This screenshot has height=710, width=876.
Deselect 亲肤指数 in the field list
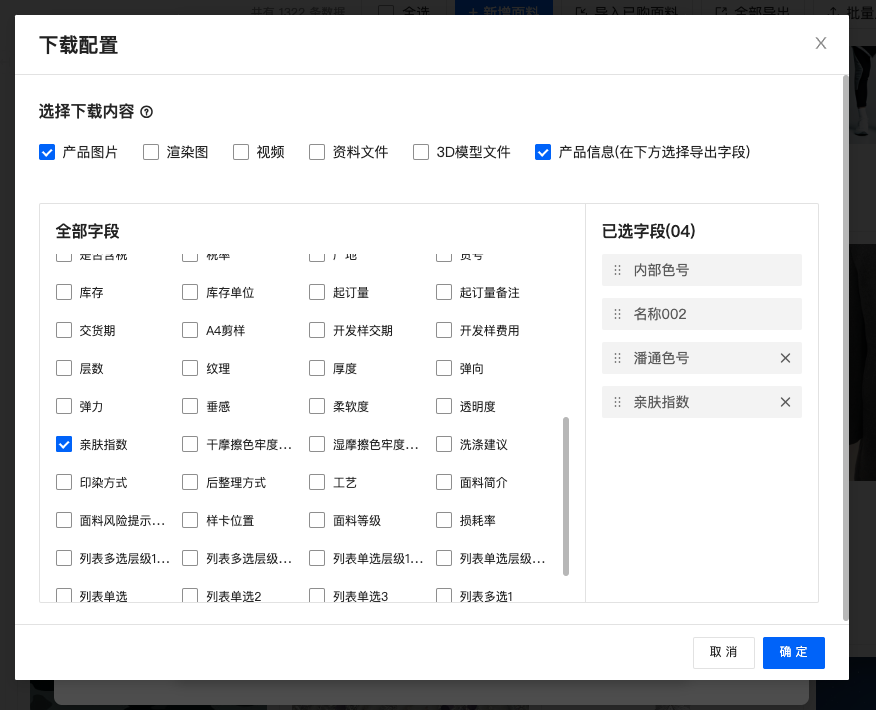(x=64, y=444)
